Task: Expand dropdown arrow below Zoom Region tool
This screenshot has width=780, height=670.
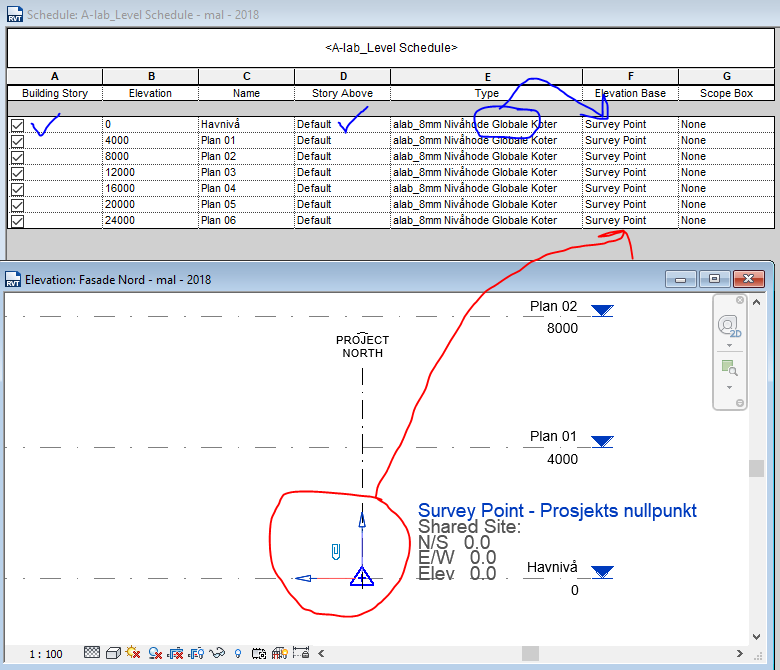Action: coord(729,388)
